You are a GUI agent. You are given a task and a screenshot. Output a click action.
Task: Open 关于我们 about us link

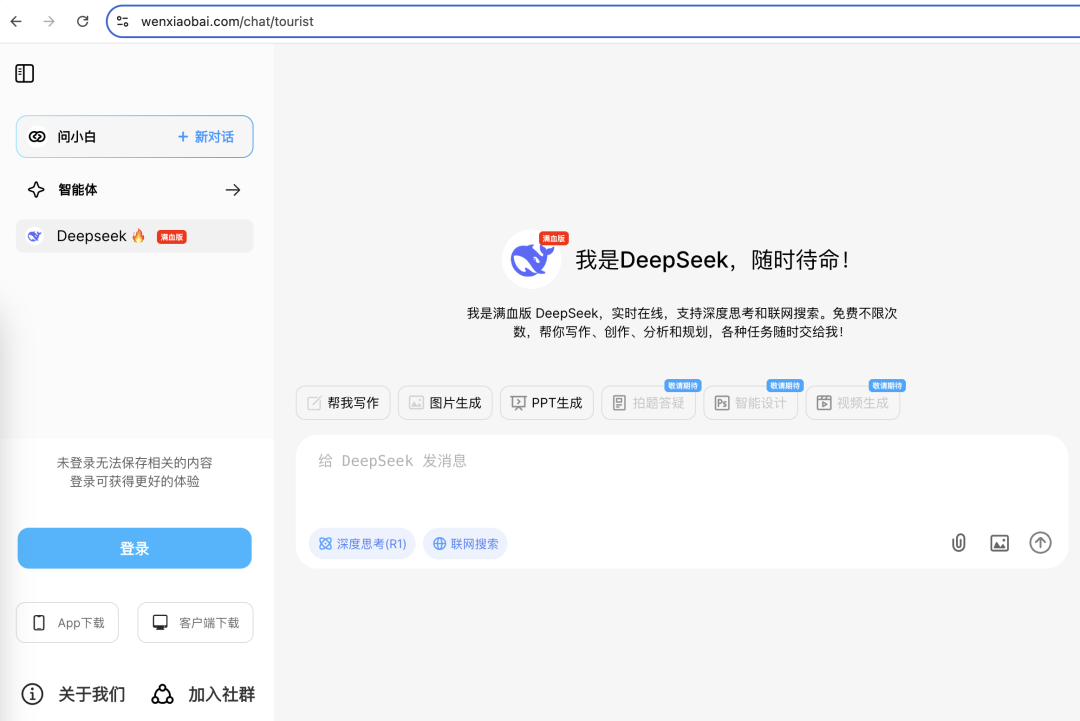[x=74, y=694]
